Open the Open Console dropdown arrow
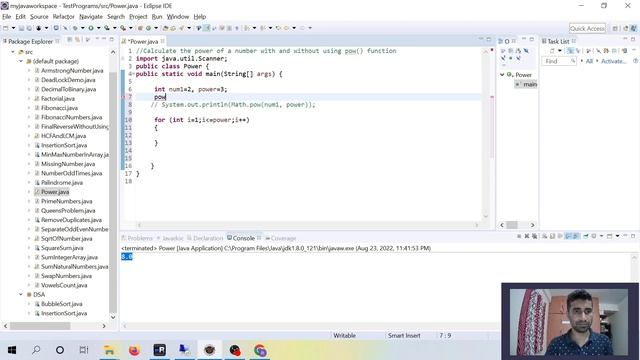Screen dimensions: 640x360 coord(617,236)
